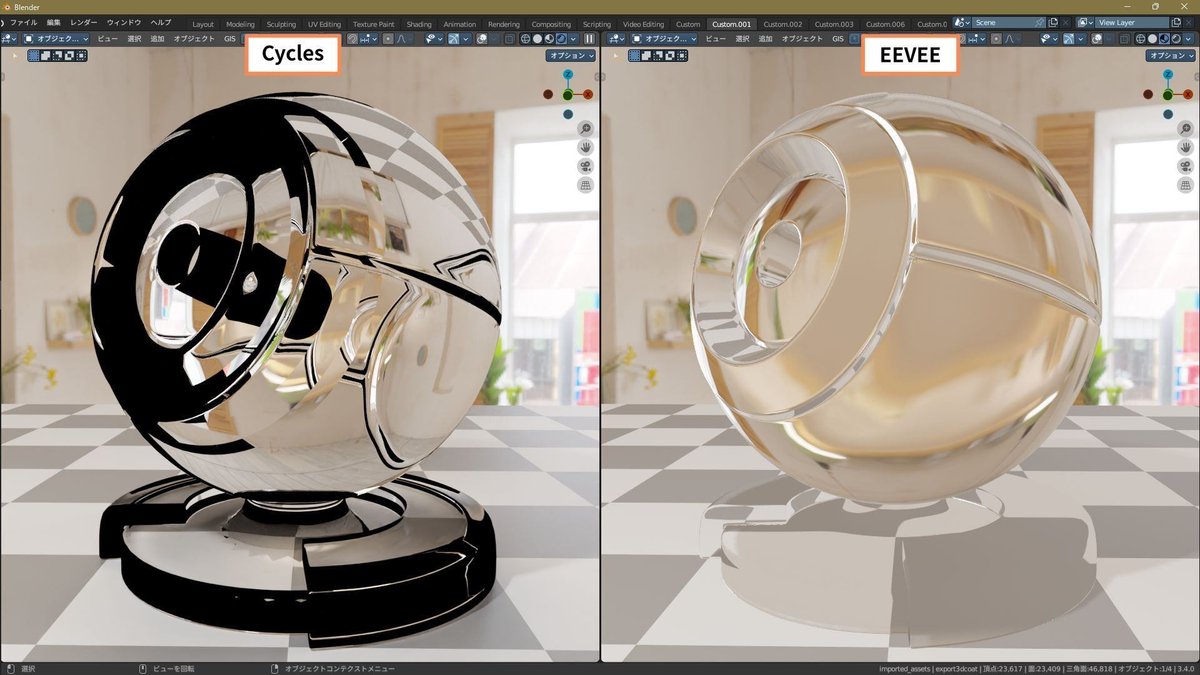Open オプション dropdown in EEVEE viewport
Screen dimensions: 1200x675
(x=1171, y=56)
